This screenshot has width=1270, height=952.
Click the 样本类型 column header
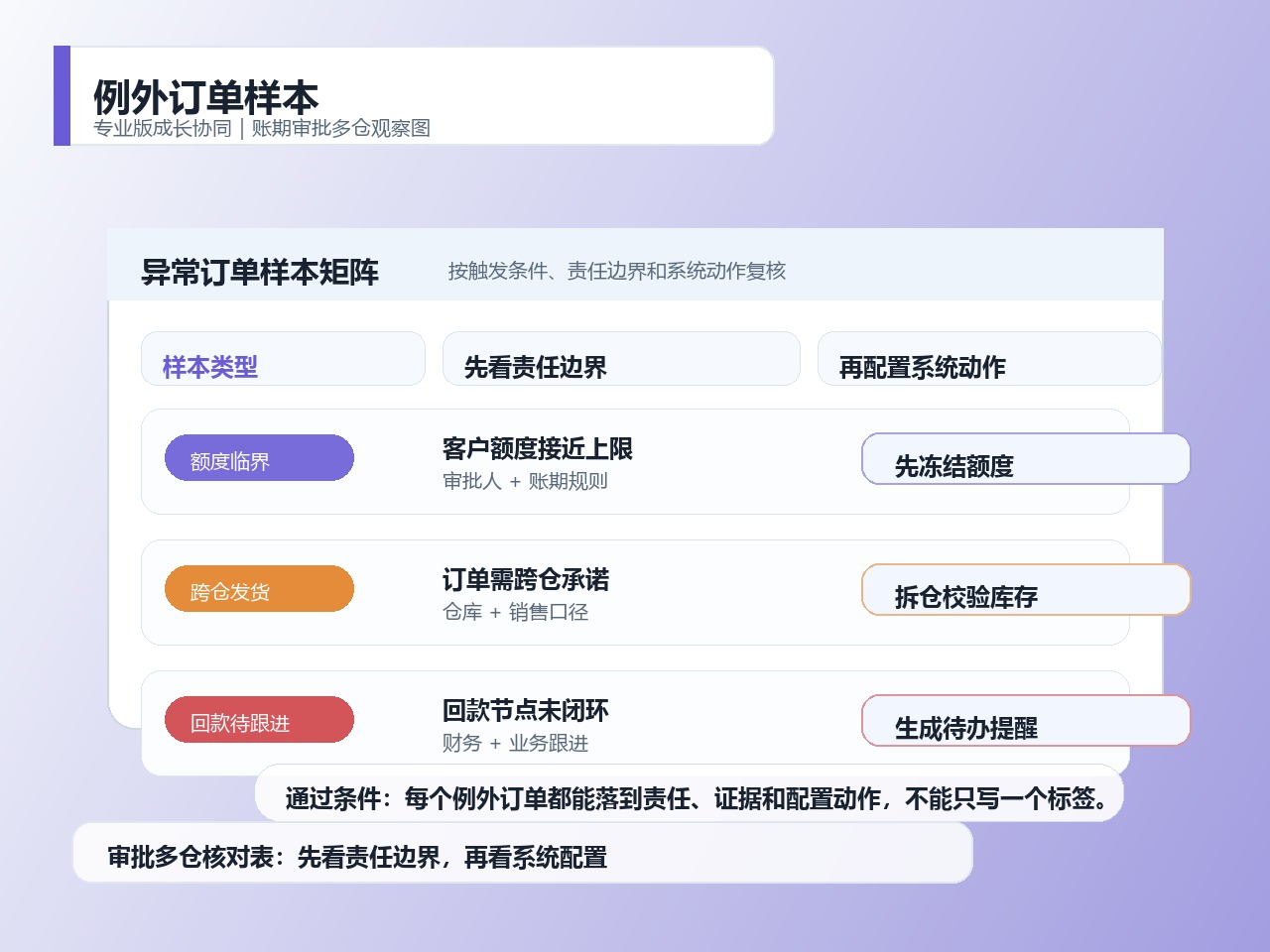(283, 358)
